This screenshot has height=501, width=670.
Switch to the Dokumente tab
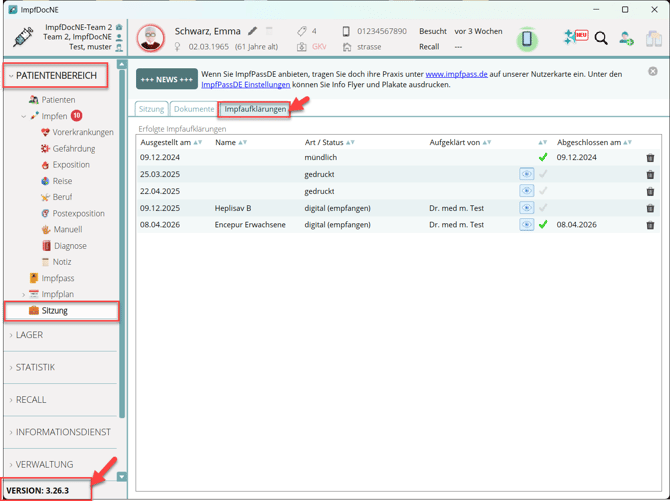(x=193, y=109)
